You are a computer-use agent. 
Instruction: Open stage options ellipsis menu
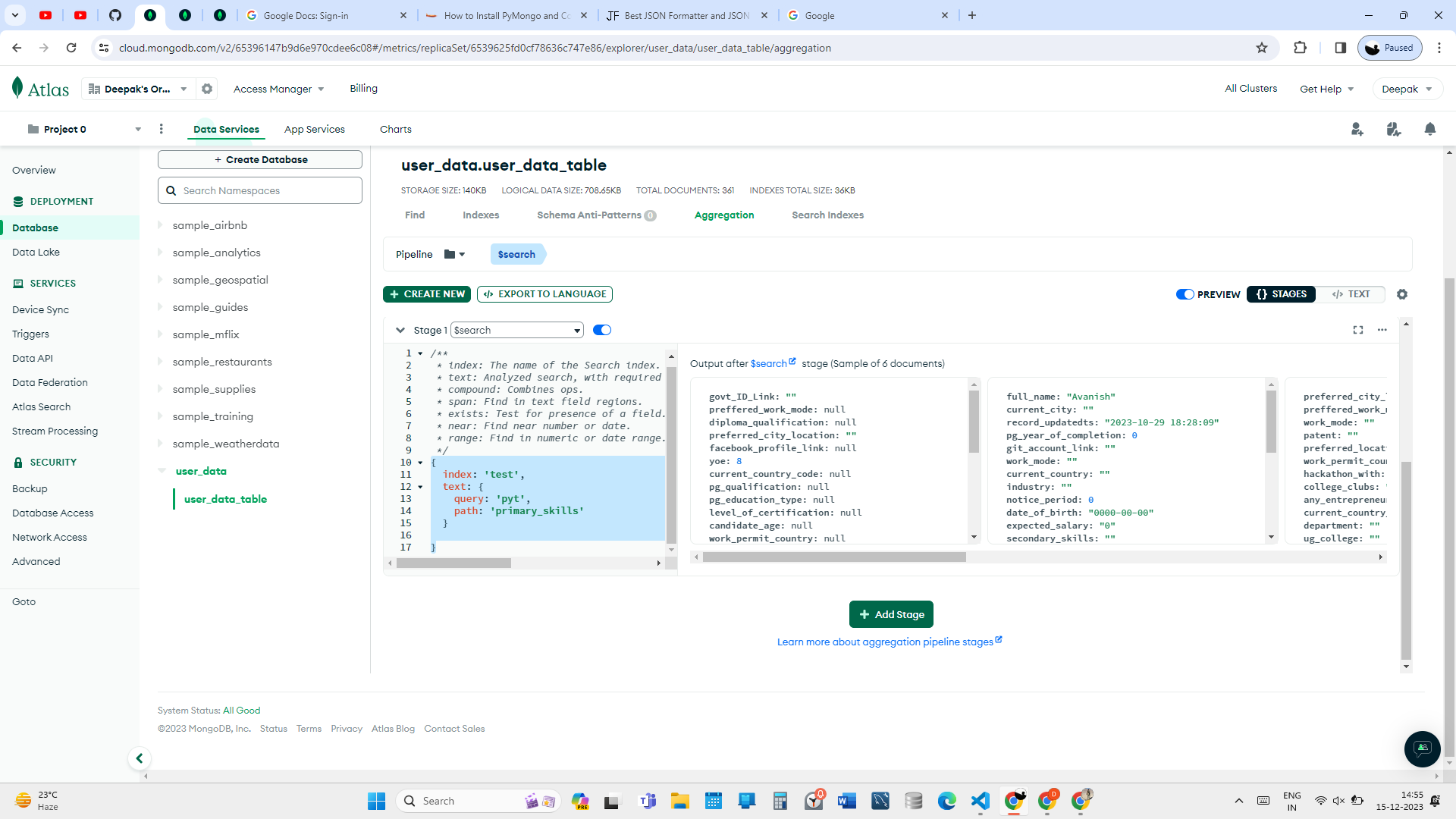tap(1382, 330)
